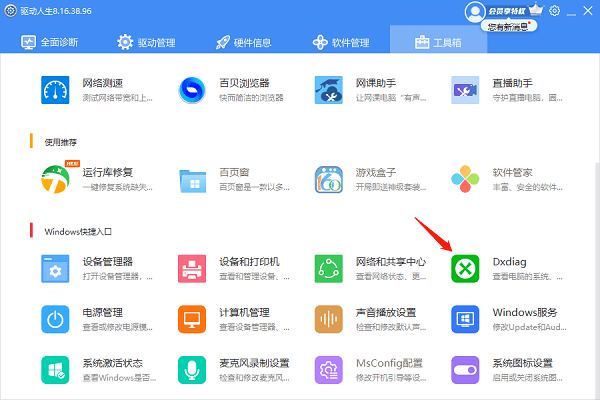Switch to the 硬件信息 tab
The width and height of the screenshot is (600, 400).
click(x=243, y=42)
